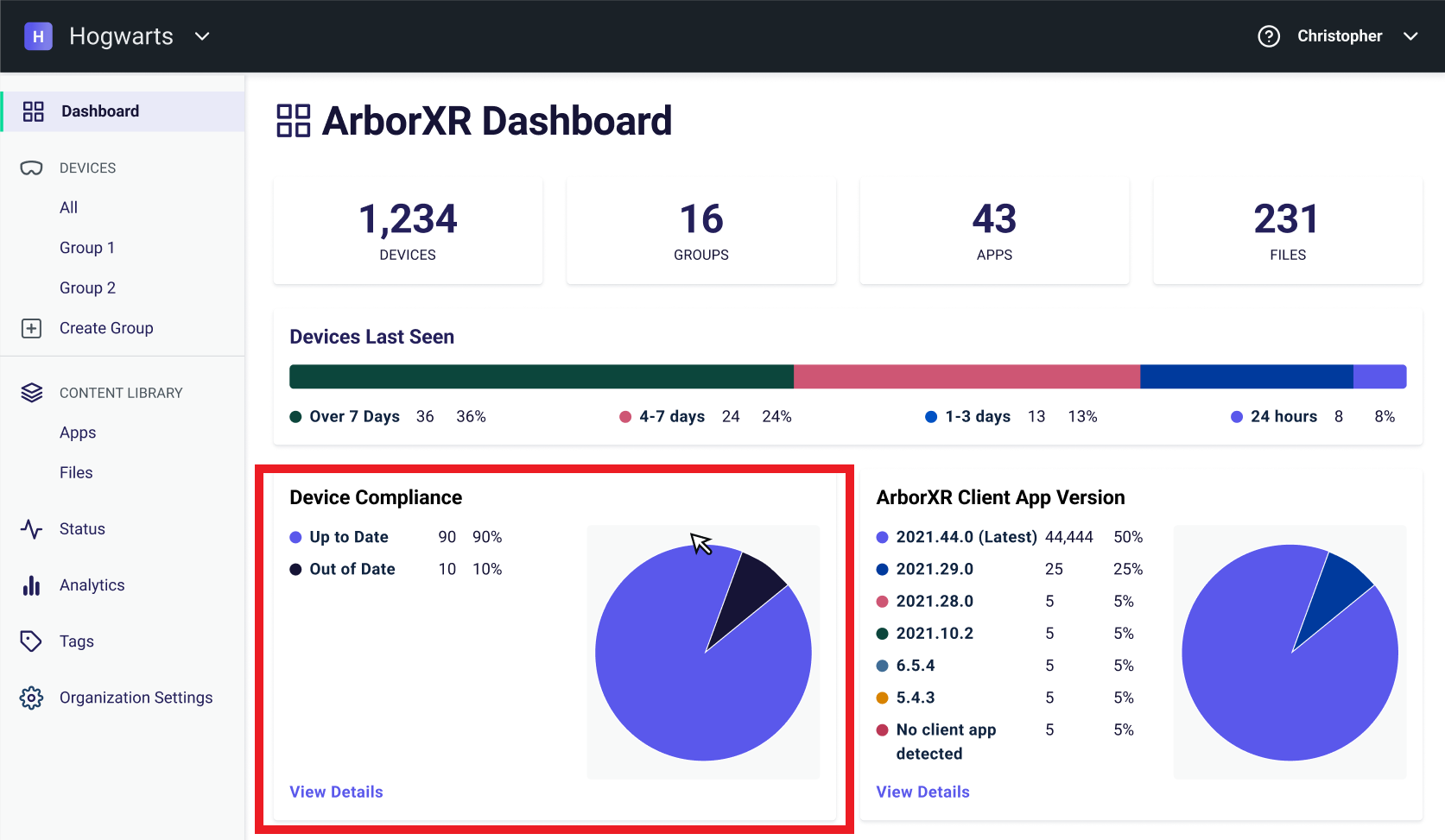
Task: Click the Device Compliance heading
Action: 376,497
